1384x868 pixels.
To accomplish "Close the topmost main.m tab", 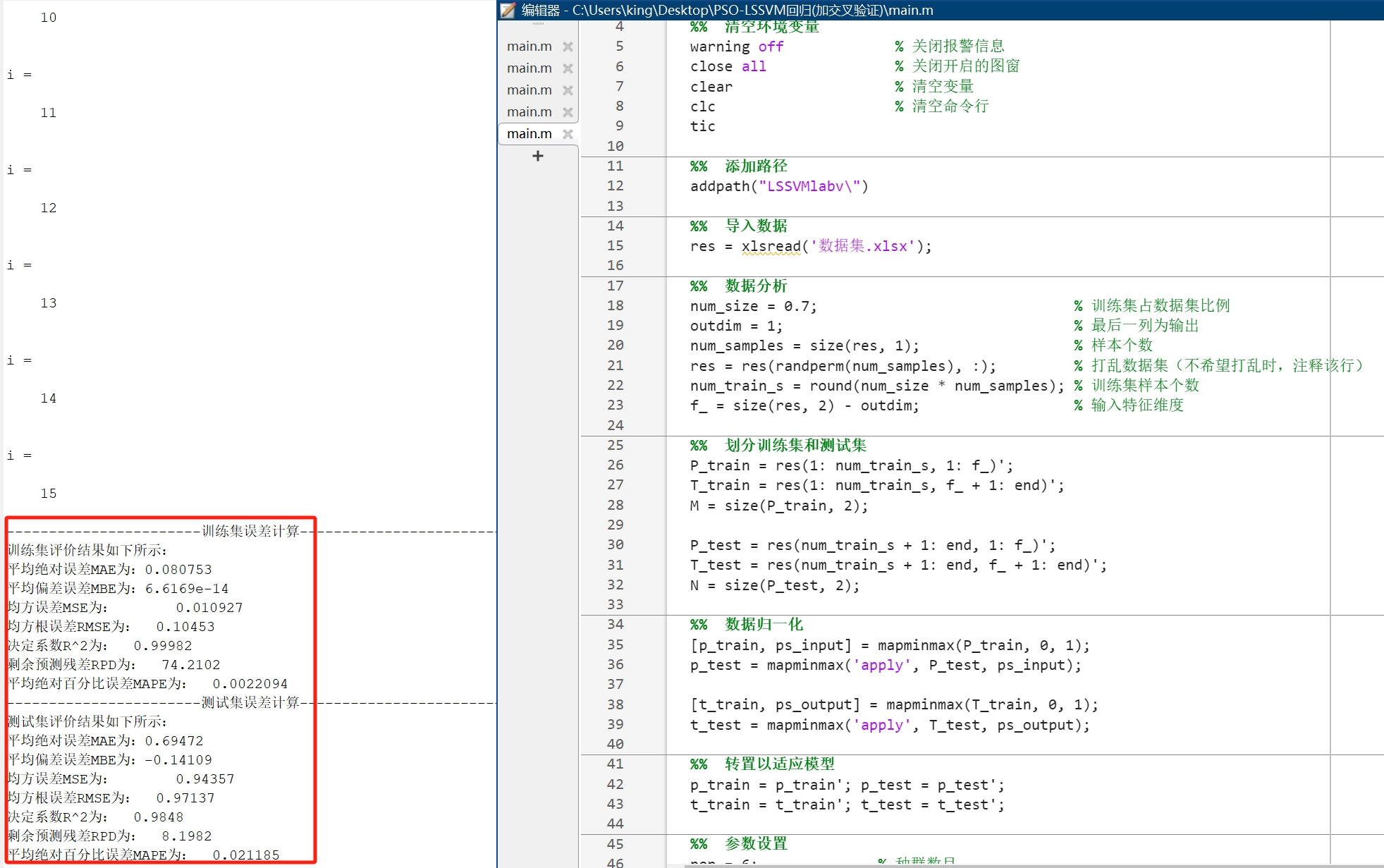I will point(568,47).
